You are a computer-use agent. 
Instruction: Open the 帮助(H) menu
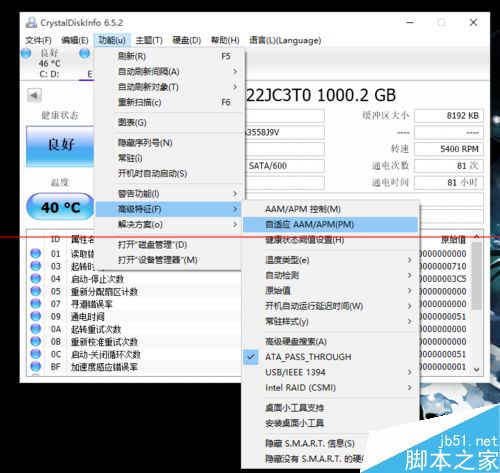[225, 40]
